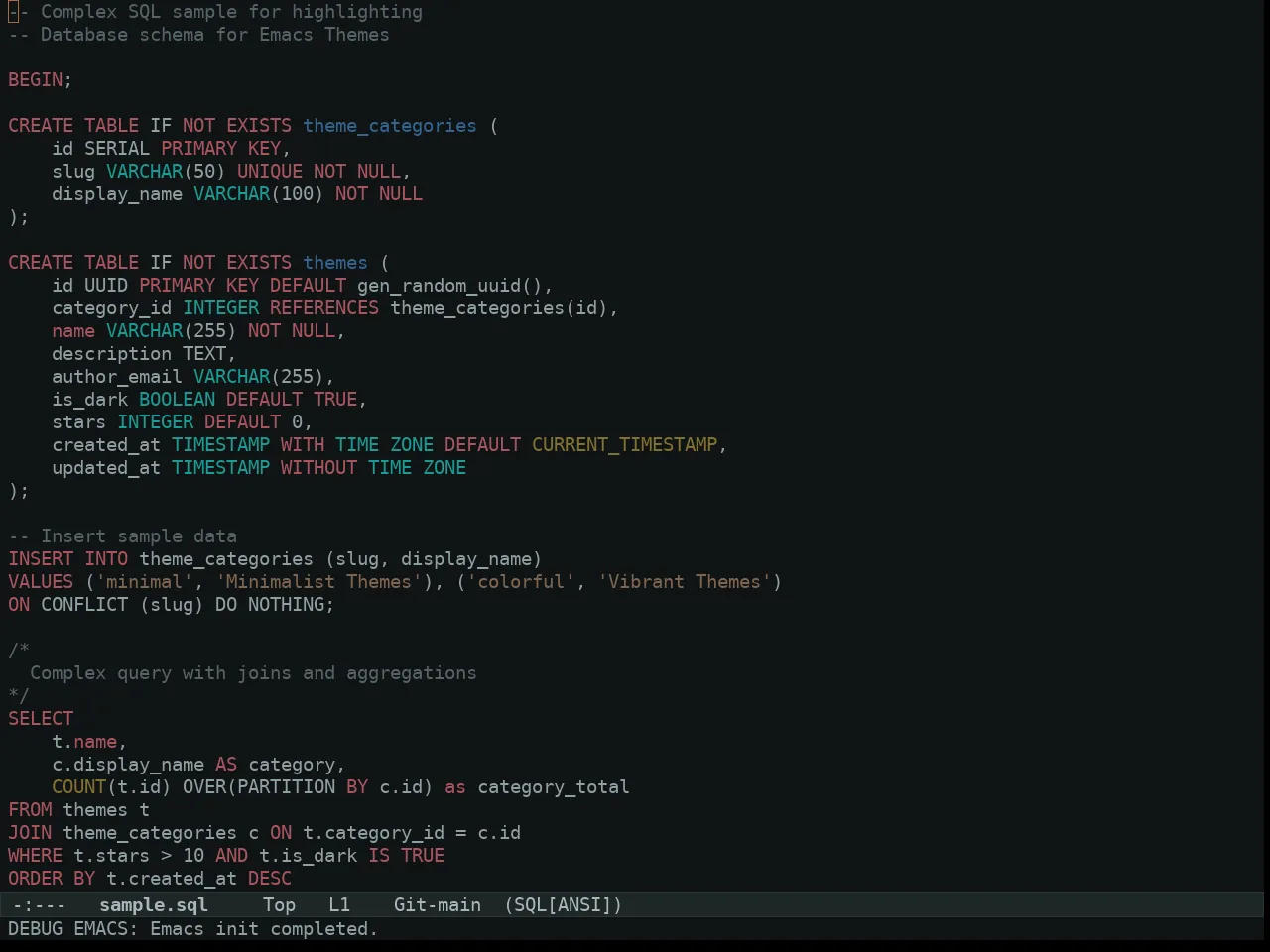1270x952 pixels.
Task: Click the UNIQUE constraint keyword
Action: [270, 172]
